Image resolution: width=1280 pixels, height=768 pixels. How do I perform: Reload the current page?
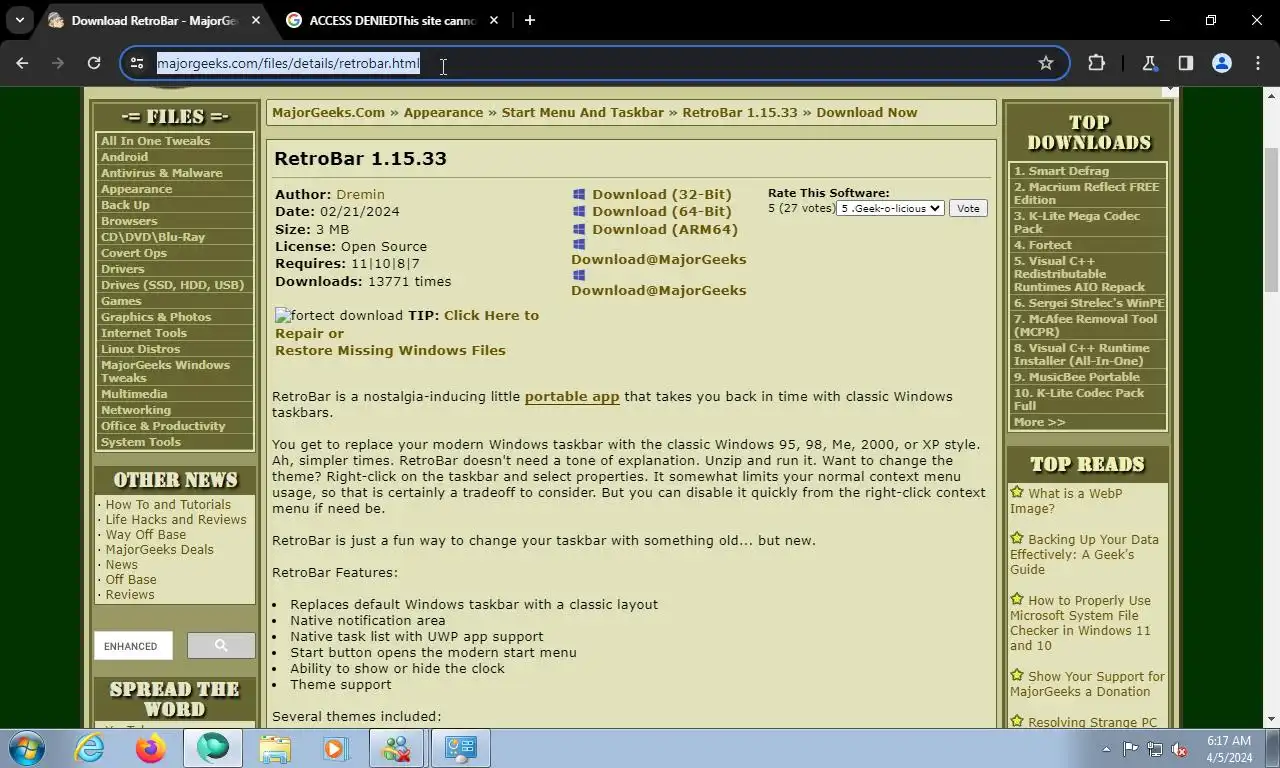[x=94, y=63]
